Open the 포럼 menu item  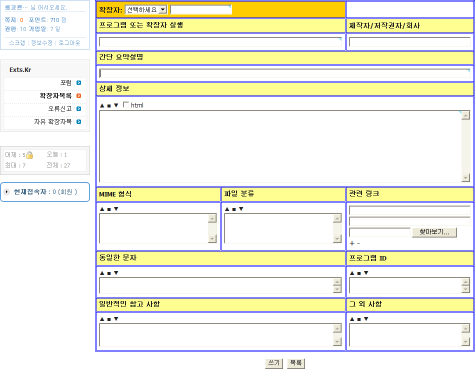tap(66, 83)
